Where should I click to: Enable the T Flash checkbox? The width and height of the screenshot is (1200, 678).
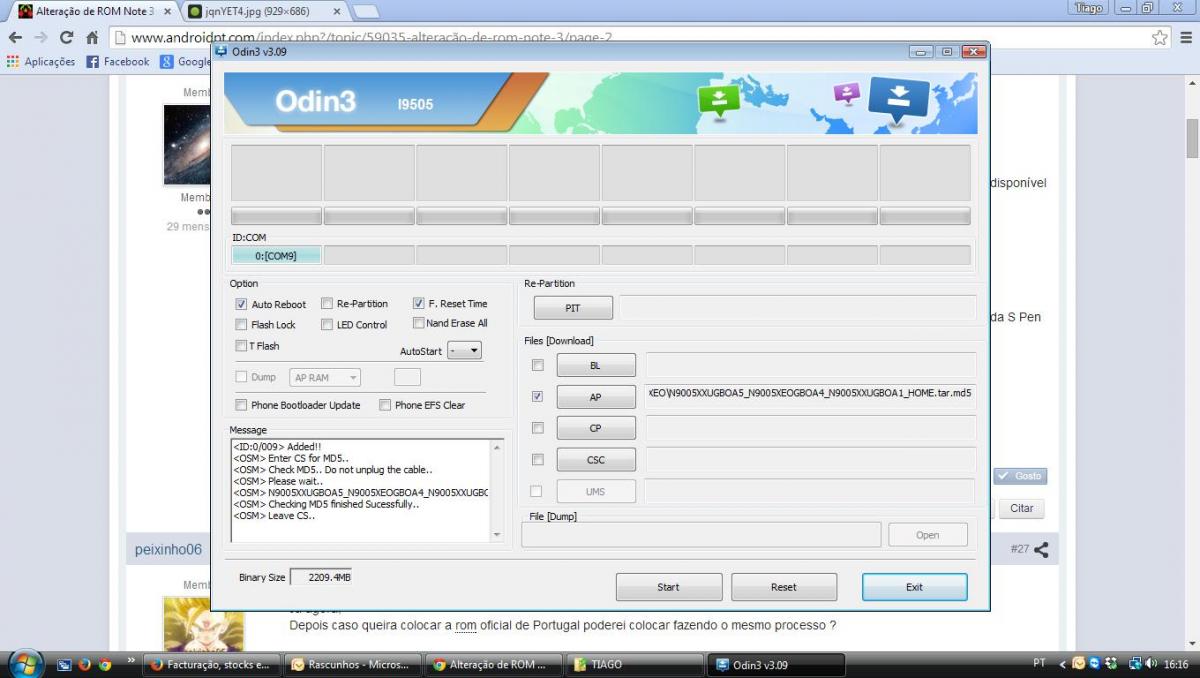click(241, 345)
